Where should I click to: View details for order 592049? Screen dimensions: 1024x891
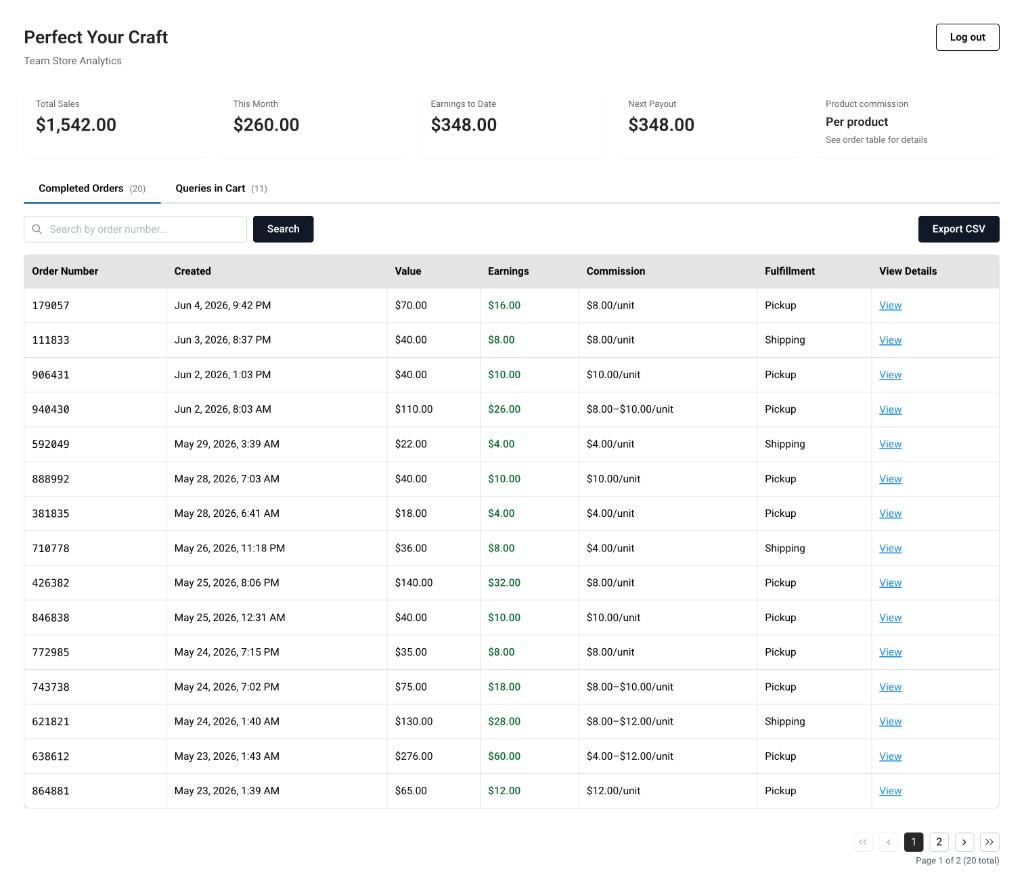click(890, 444)
